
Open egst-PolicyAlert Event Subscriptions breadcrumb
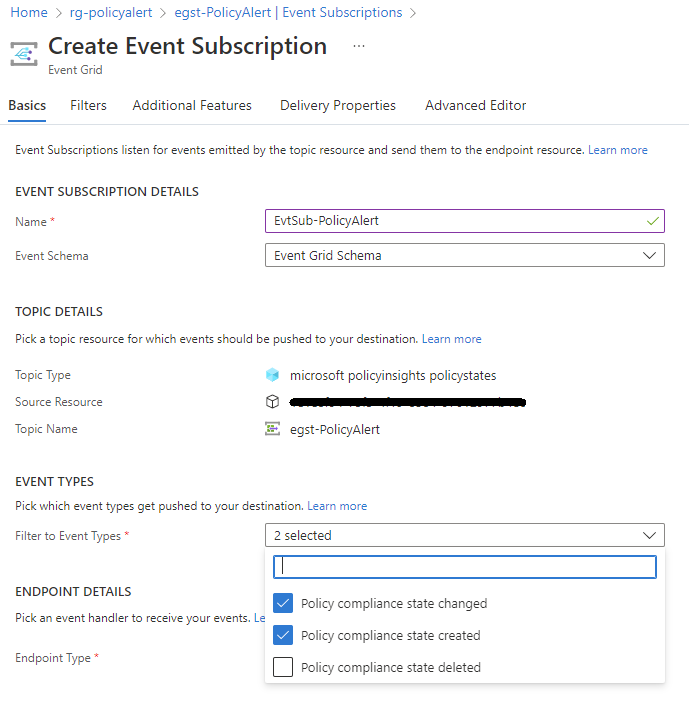288,12
